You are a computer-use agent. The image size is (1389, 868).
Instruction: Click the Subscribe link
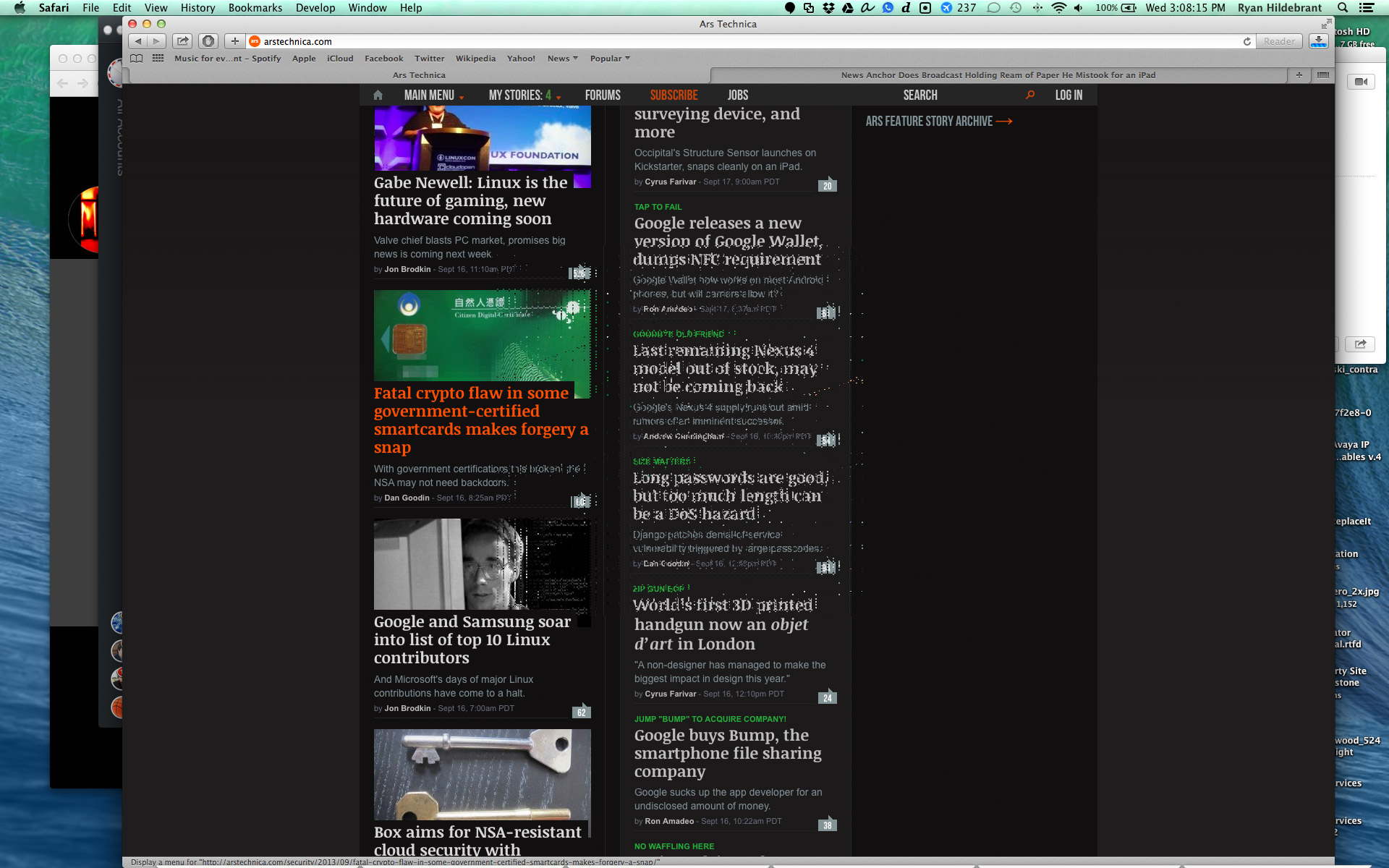(674, 95)
